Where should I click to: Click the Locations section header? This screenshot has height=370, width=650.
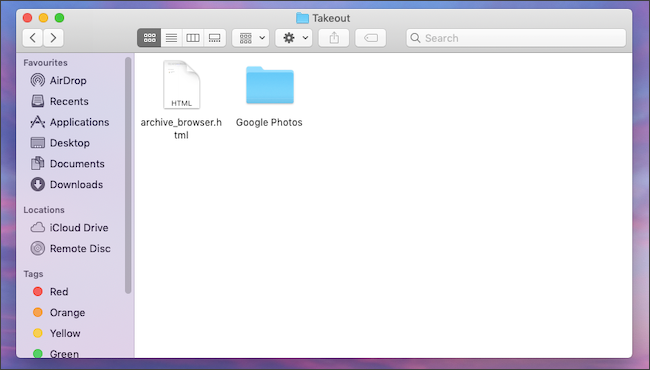[44, 210]
